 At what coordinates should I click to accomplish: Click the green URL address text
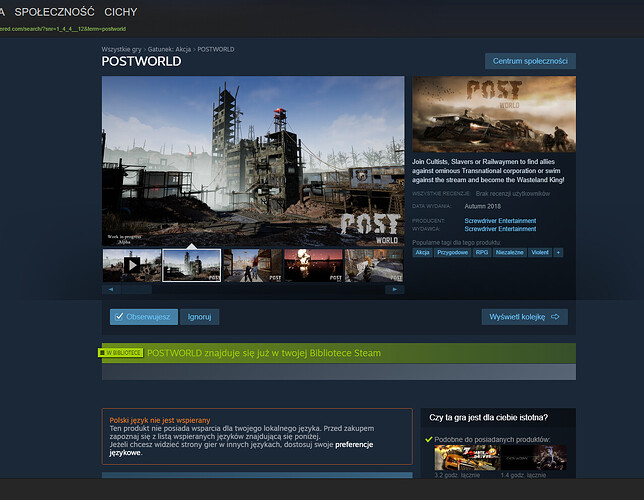pyautogui.click(x=63, y=29)
